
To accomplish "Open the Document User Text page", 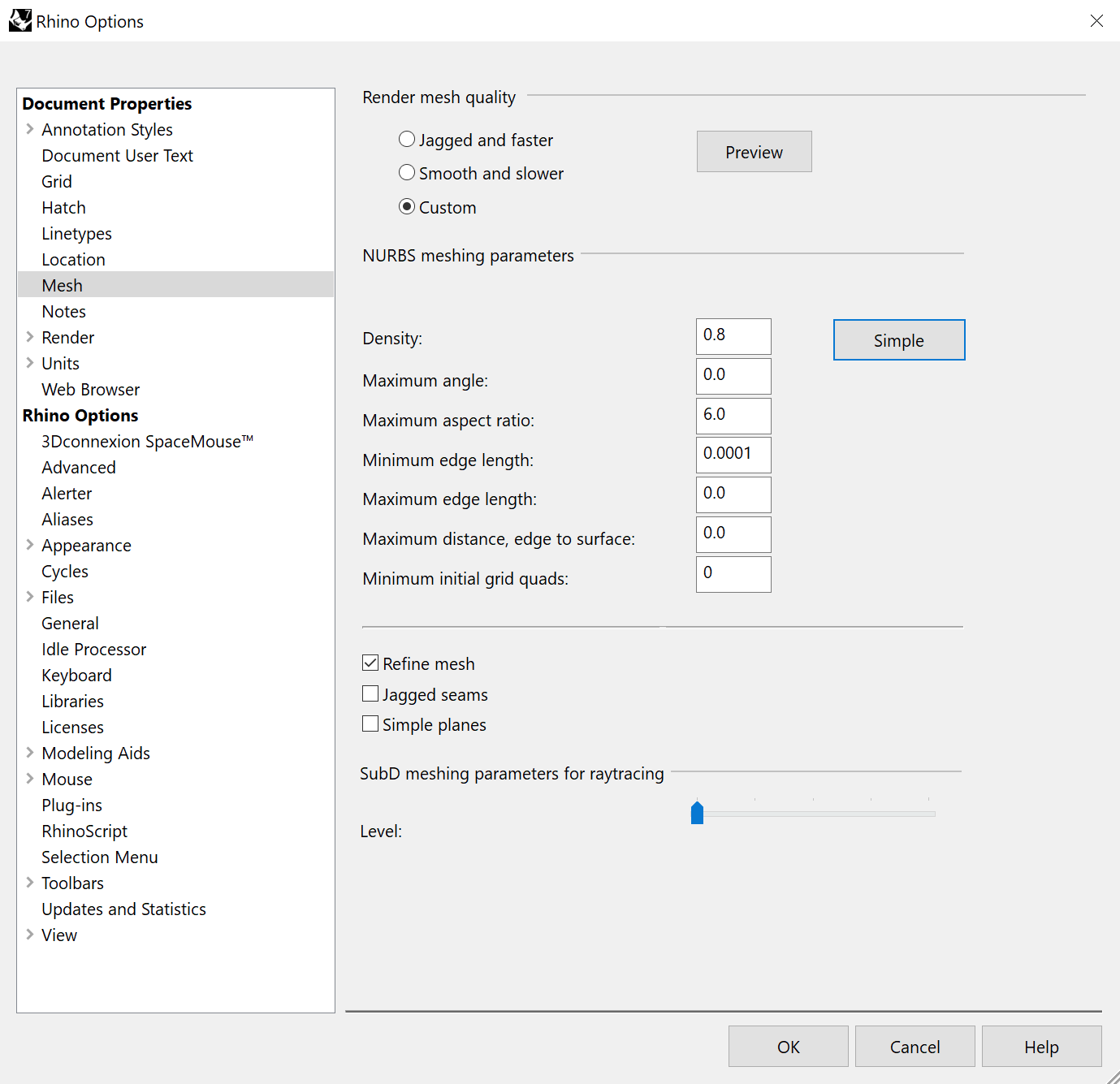I will coord(117,155).
